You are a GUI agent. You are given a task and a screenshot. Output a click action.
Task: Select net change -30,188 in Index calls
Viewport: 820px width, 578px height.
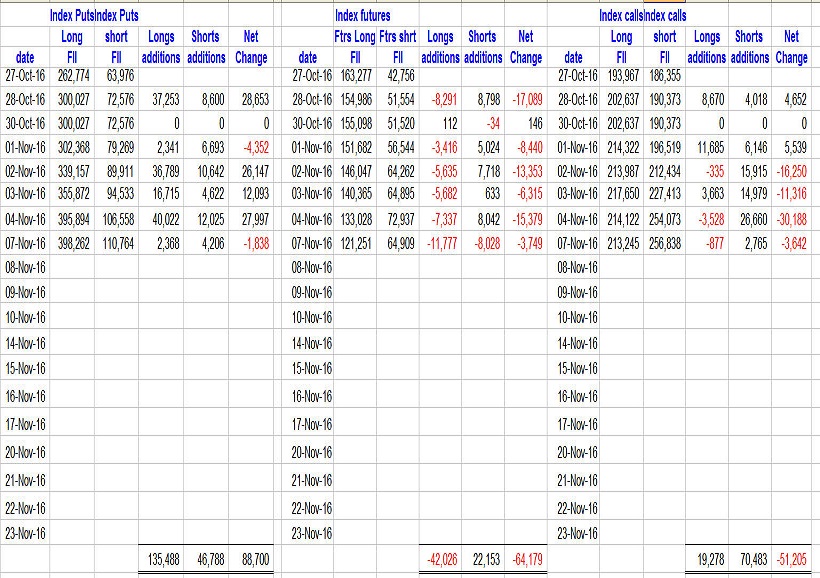click(x=789, y=218)
